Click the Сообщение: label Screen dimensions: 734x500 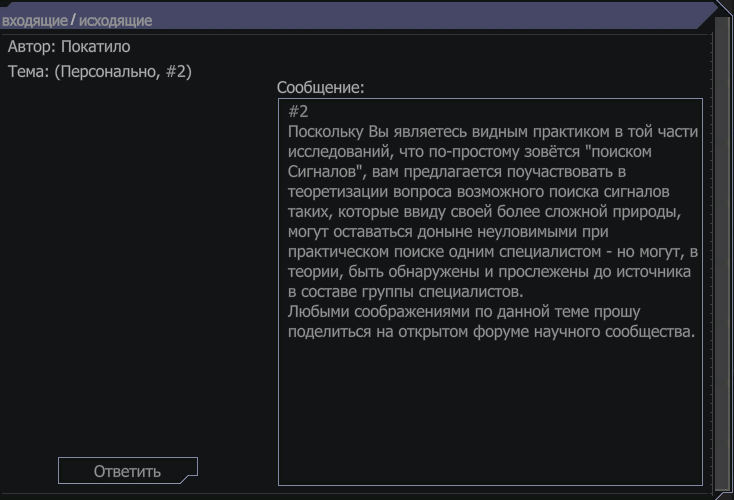point(320,88)
